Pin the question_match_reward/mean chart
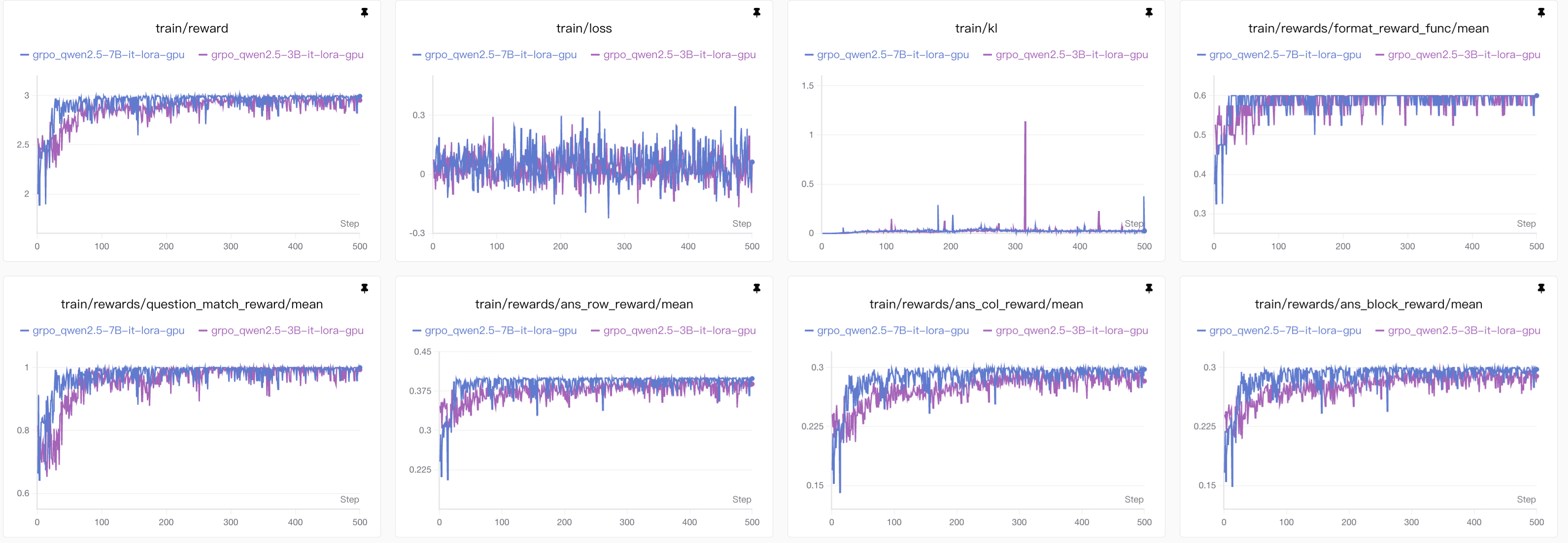This screenshot has width=1568, height=543. pyautogui.click(x=364, y=288)
